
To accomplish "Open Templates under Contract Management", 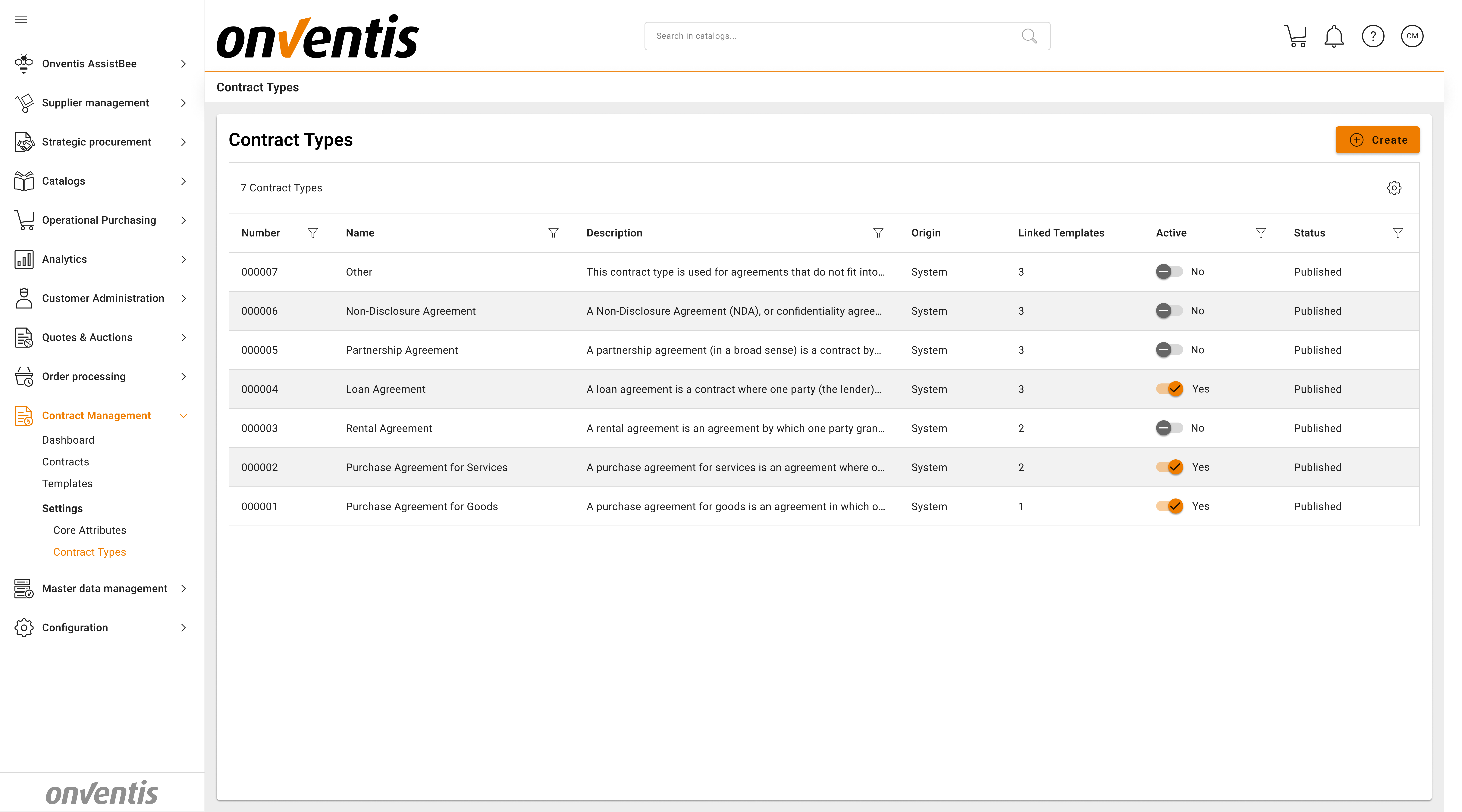I will click(67, 483).
